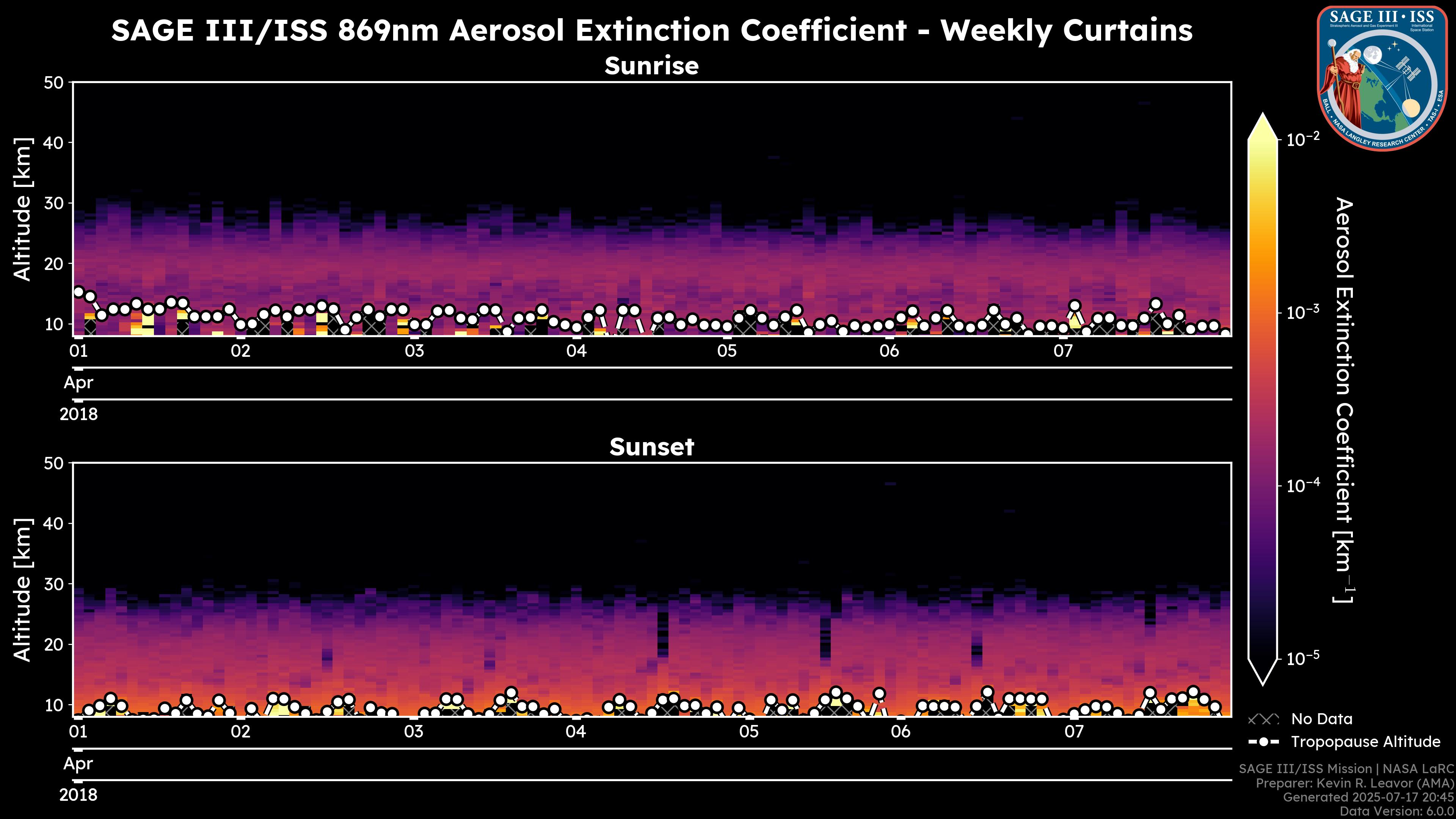
Task: Click the SAGE III ISS mission logo
Action: pyautogui.click(x=1382, y=78)
